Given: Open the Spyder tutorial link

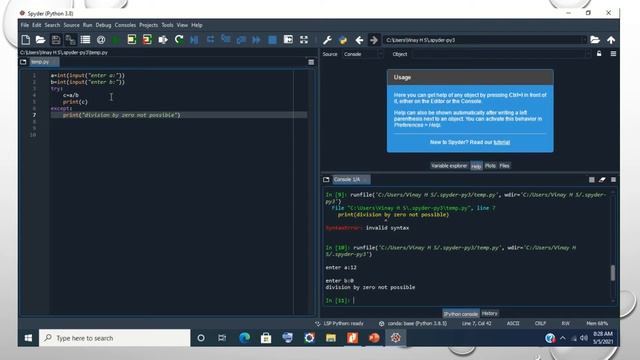Looking at the screenshot, I should (x=502, y=142).
